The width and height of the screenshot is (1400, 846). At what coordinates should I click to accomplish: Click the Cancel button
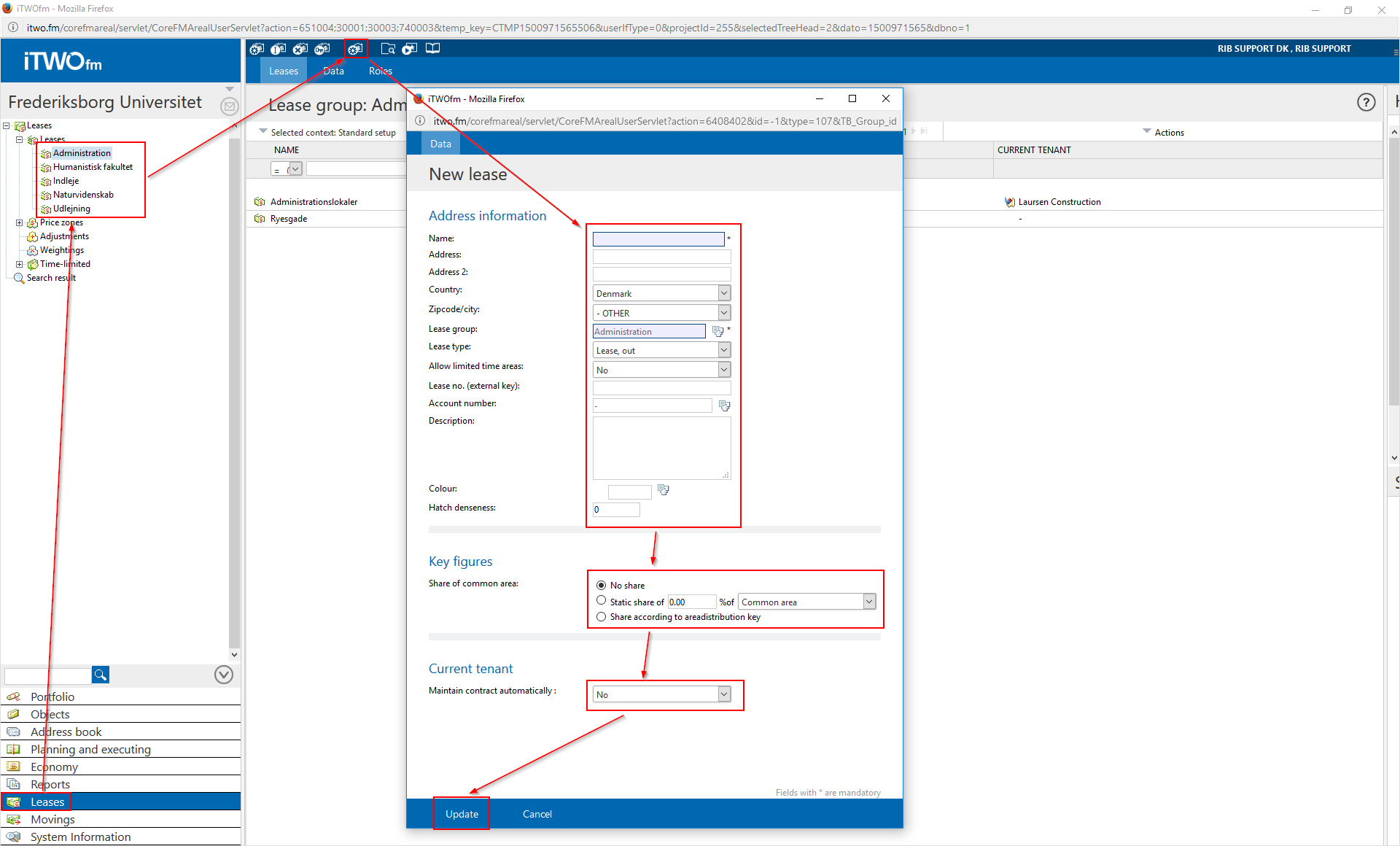(x=537, y=814)
